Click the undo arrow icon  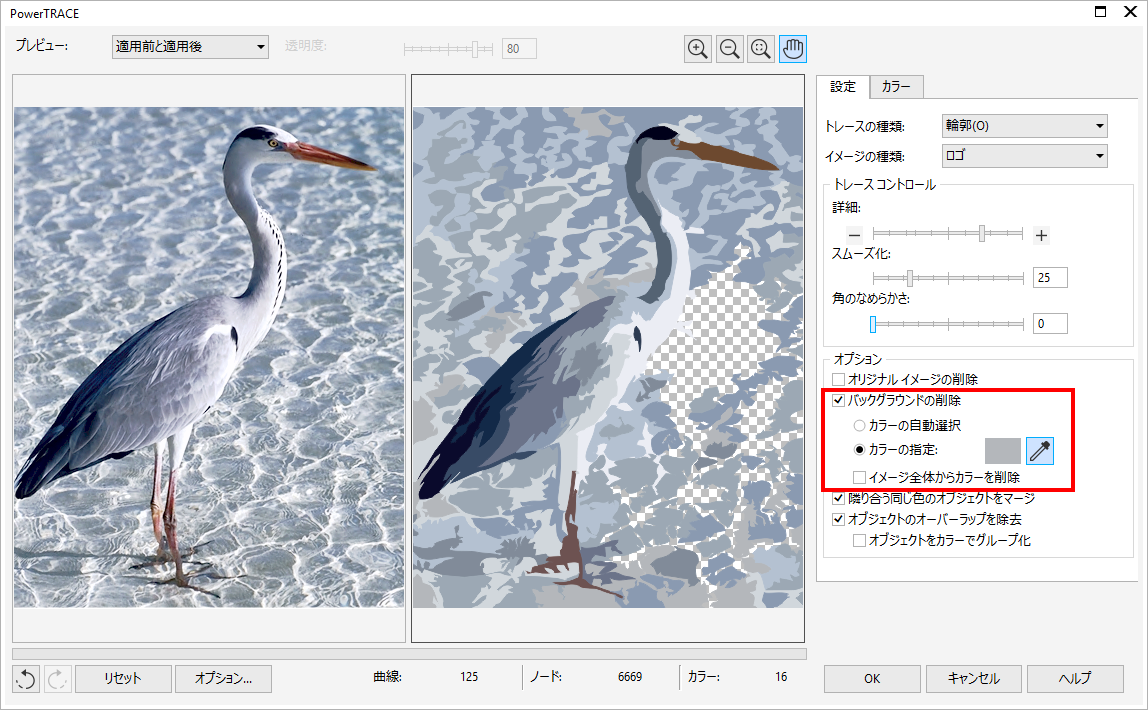(x=26, y=679)
